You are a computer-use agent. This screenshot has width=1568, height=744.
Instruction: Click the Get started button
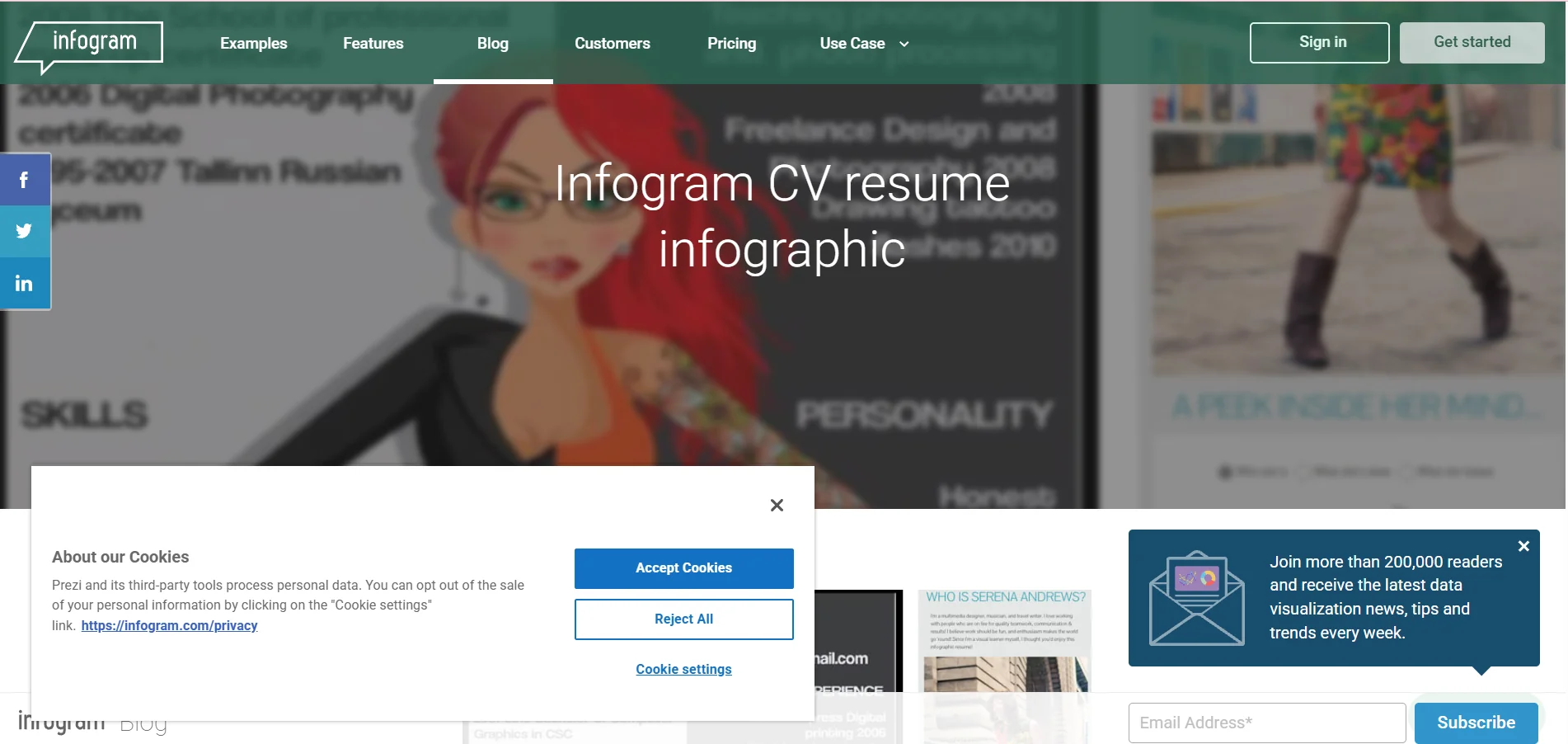1472,41
